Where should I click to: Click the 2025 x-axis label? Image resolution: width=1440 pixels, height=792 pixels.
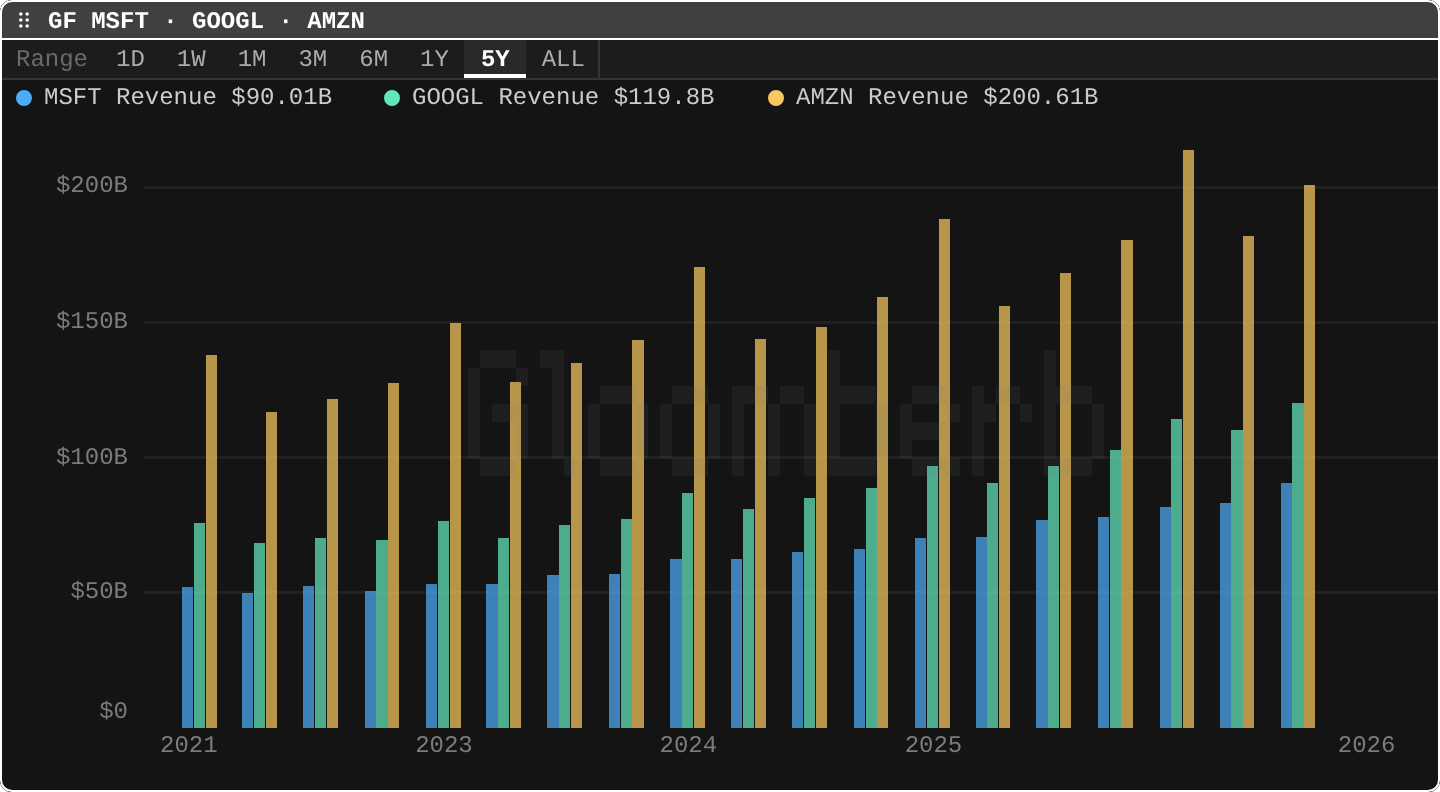point(933,745)
